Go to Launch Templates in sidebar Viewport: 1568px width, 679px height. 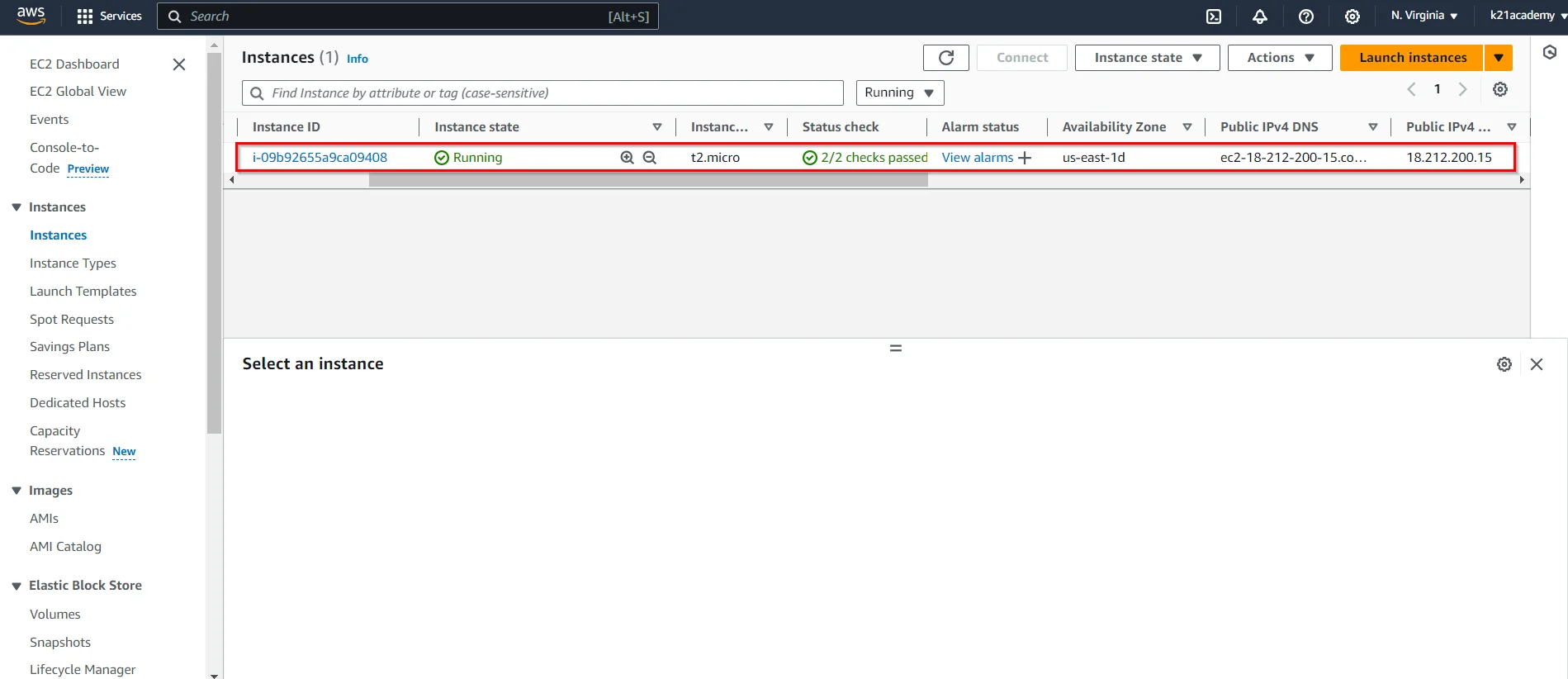click(83, 291)
